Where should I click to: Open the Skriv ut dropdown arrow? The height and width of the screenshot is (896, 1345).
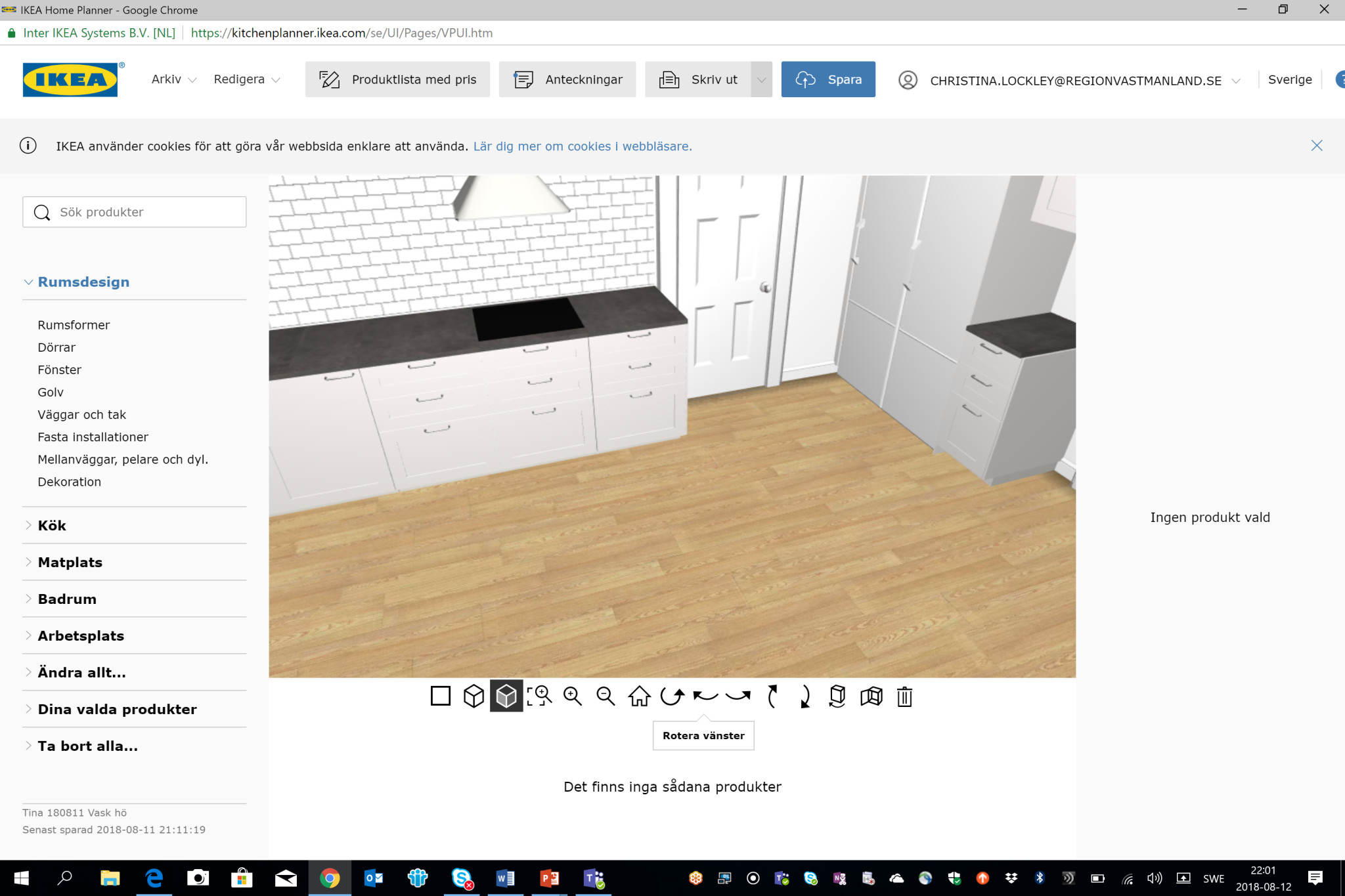761,79
